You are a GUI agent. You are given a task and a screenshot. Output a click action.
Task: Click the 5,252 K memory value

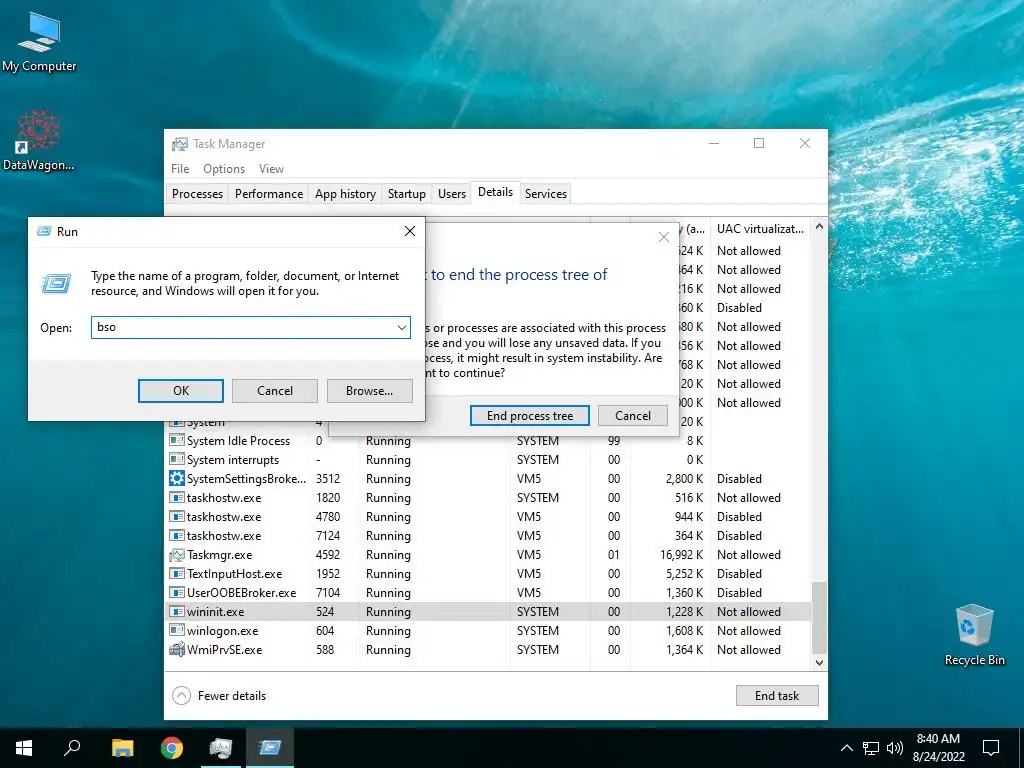click(x=685, y=574)
